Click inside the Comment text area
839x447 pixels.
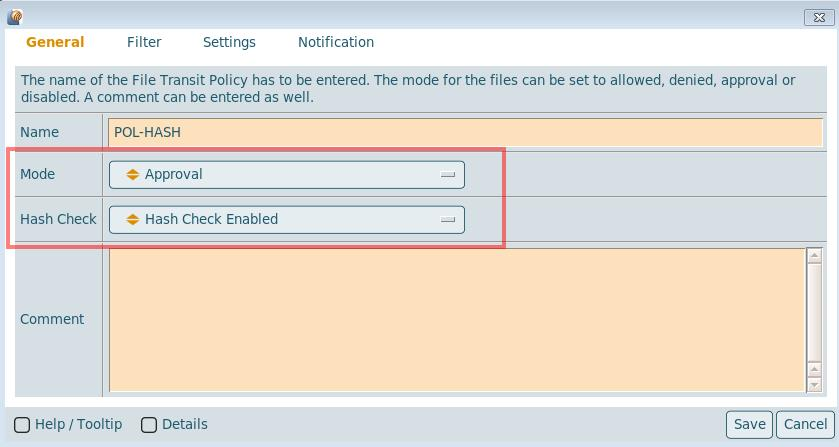pyautogui.click(x=456, y=319)
